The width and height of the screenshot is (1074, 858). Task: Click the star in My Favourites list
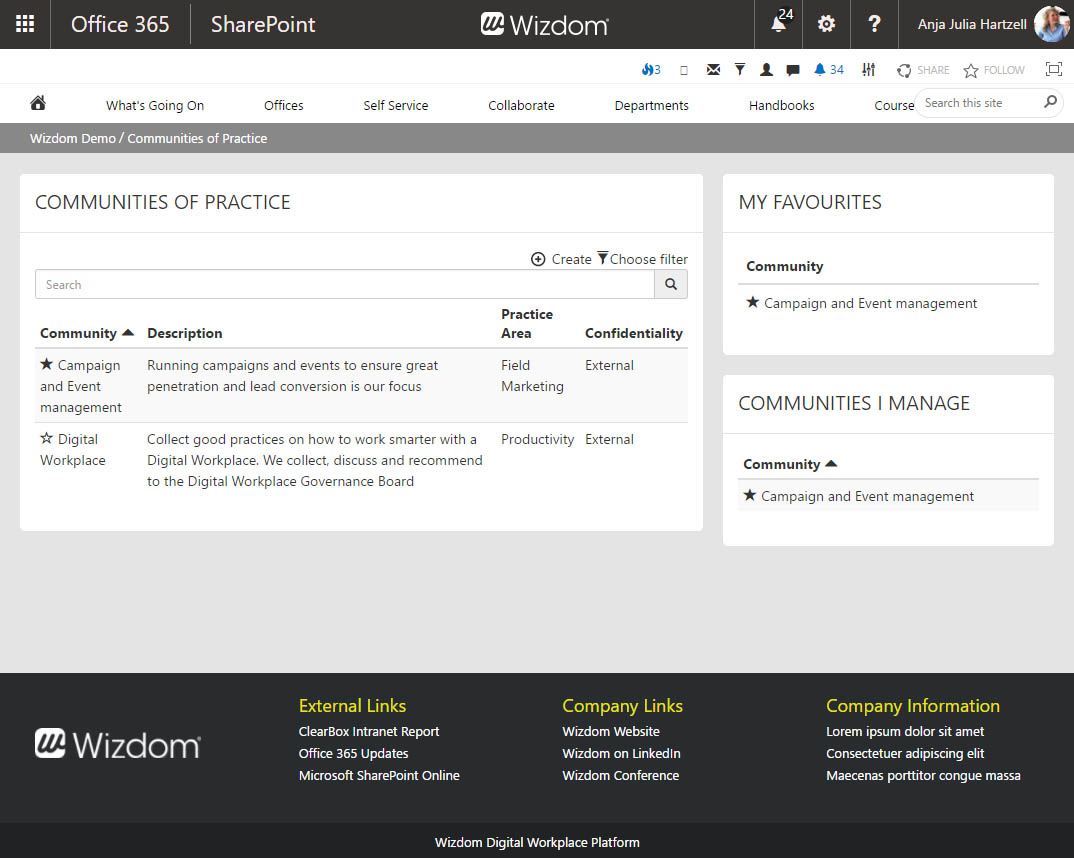pos(753,302)
